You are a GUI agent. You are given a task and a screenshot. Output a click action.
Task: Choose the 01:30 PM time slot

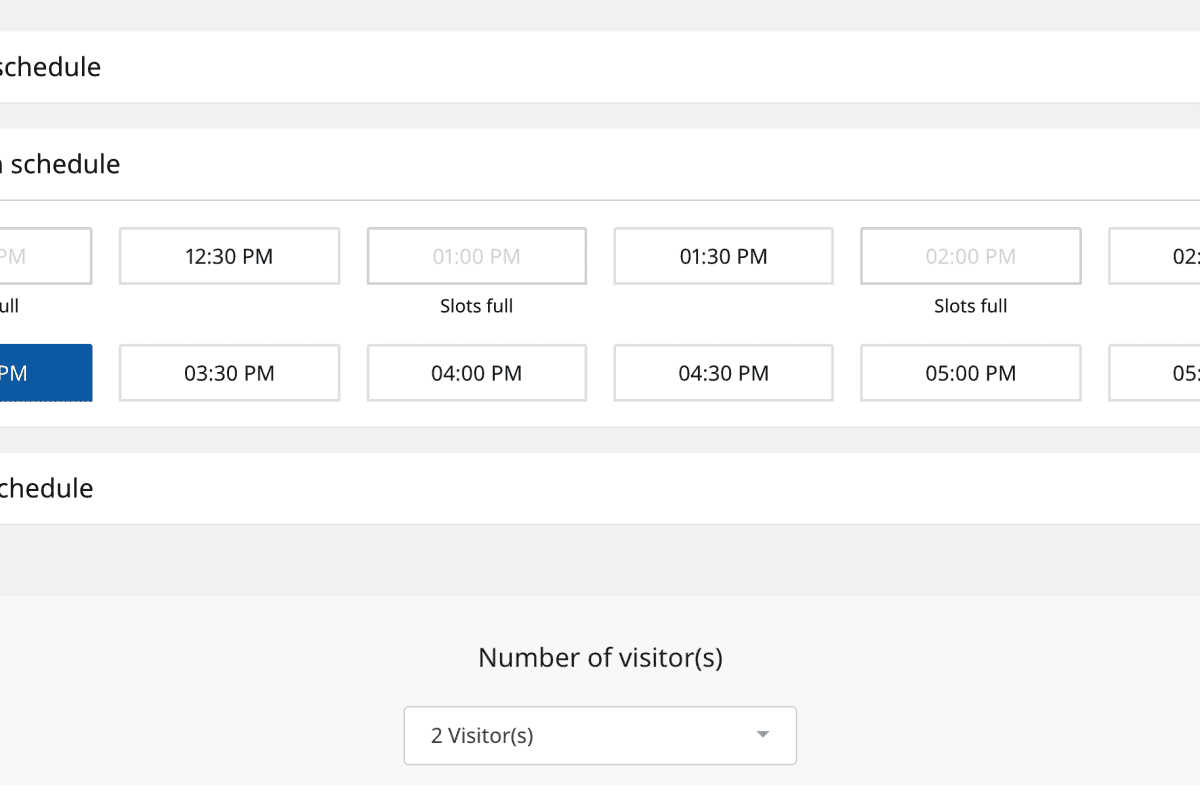[x=723, y=256]
